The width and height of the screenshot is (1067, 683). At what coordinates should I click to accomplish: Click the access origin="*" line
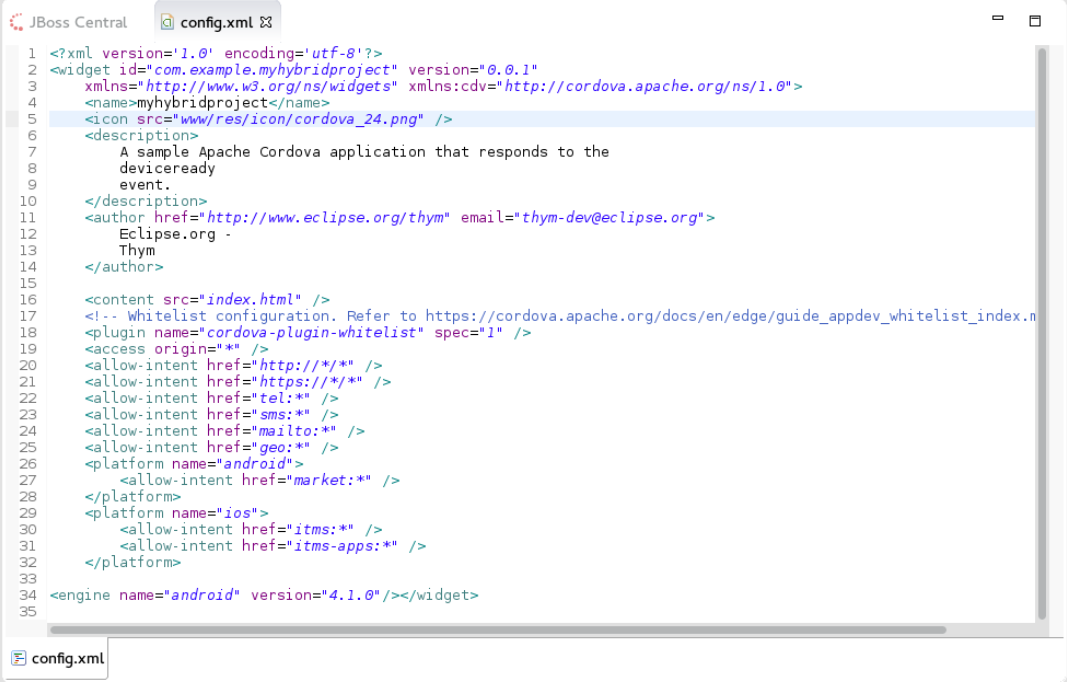[x=177, y=349]
